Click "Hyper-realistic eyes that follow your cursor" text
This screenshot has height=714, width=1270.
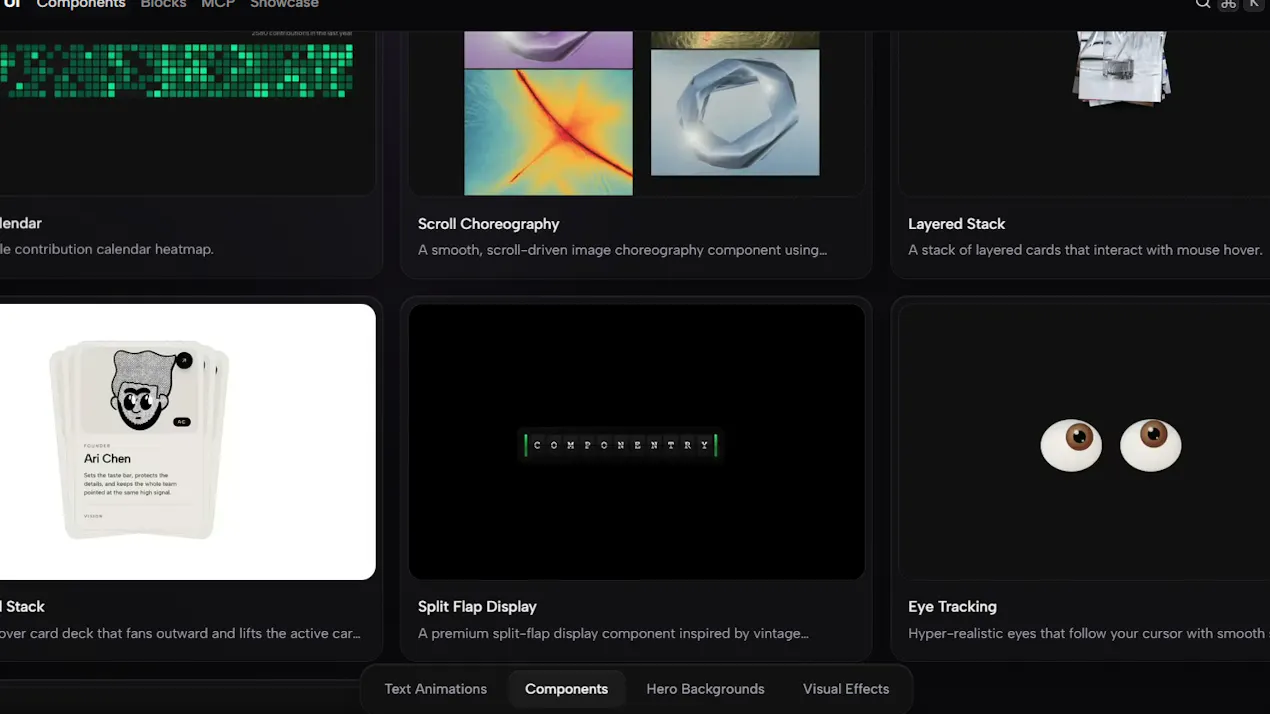(x=1087, y=633)
